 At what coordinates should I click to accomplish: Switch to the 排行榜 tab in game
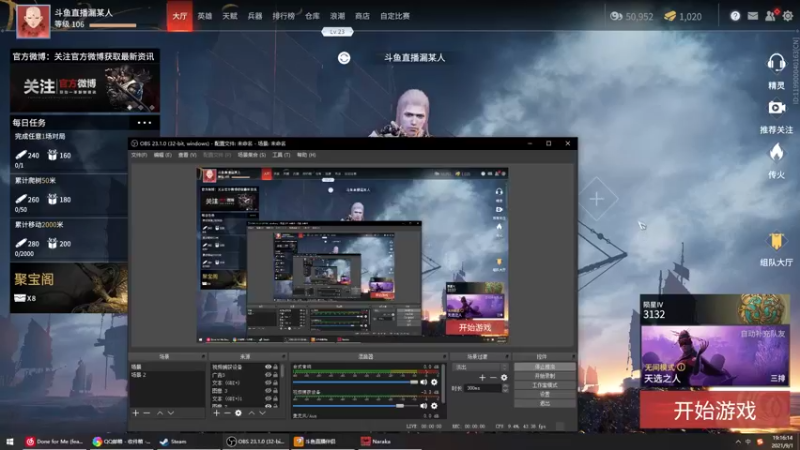(x=283, y=16)
